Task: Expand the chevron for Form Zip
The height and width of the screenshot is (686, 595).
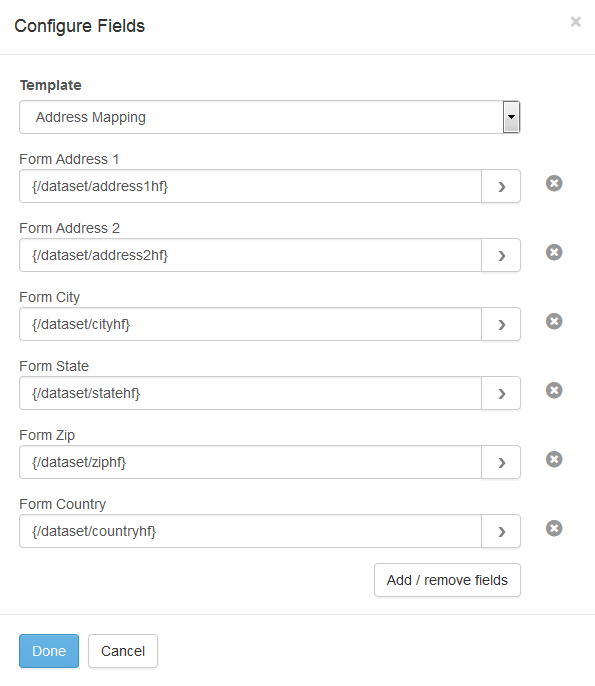Action: (501, 462)
